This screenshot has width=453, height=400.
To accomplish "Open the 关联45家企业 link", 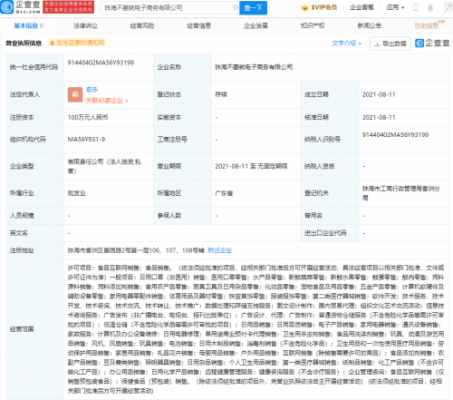I will pyautogui.click(x=107, y=100).
